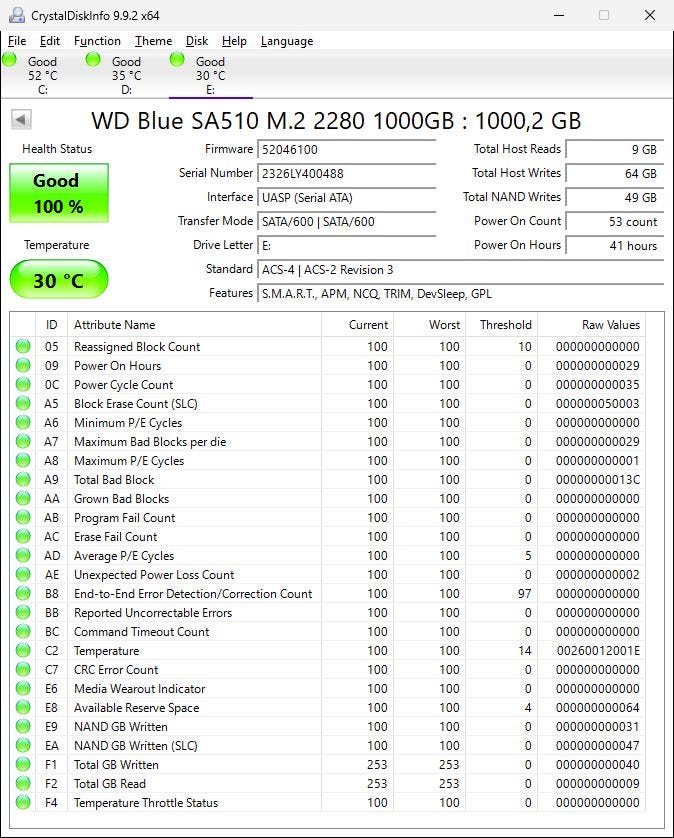Click status icon for Command Timeout Count
Screen dimensions: 674x838
(23, 631)
